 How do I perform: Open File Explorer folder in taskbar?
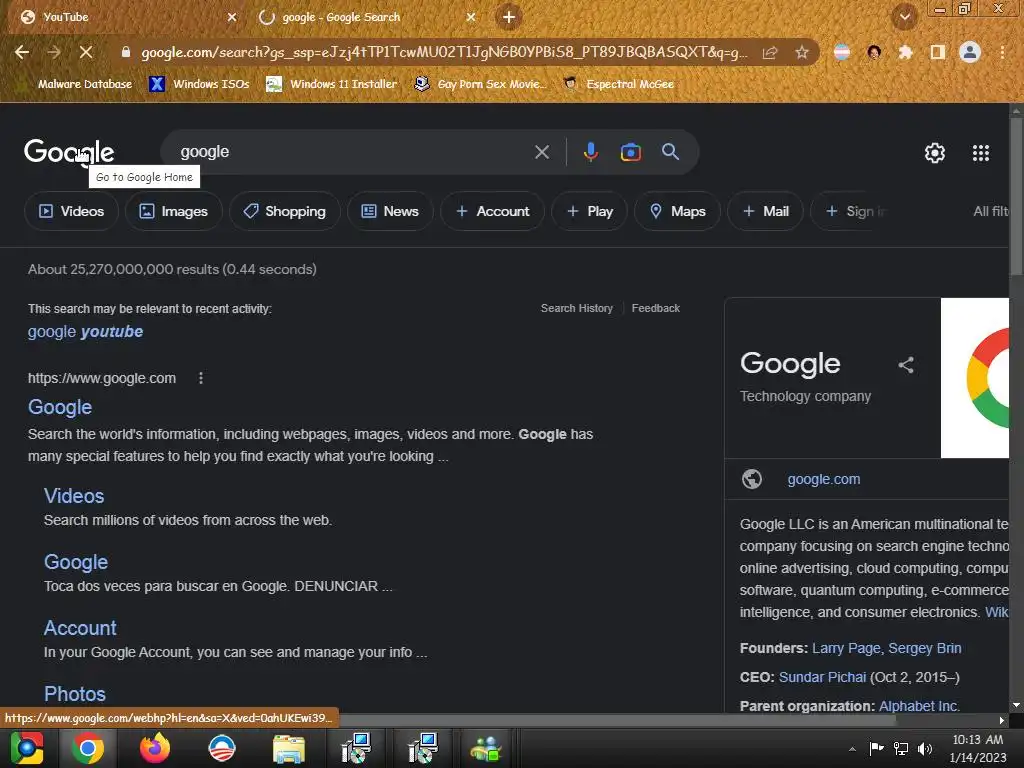click(289, 748)
